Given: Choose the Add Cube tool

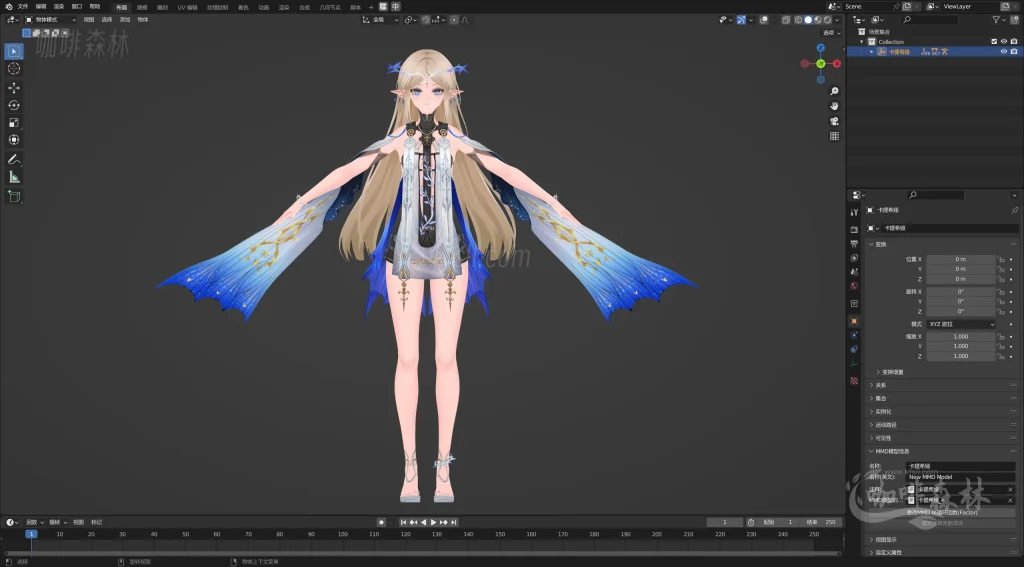Looking at the screenshot, I should coord(14,196).
